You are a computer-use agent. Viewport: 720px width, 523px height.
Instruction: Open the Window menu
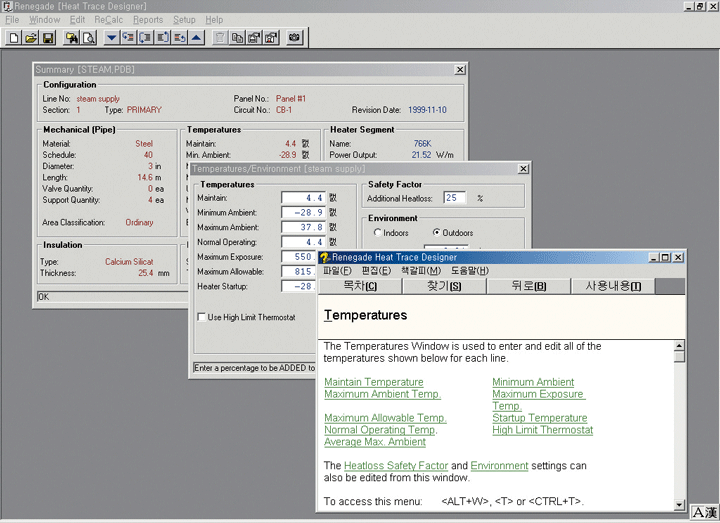coord(45,20)
